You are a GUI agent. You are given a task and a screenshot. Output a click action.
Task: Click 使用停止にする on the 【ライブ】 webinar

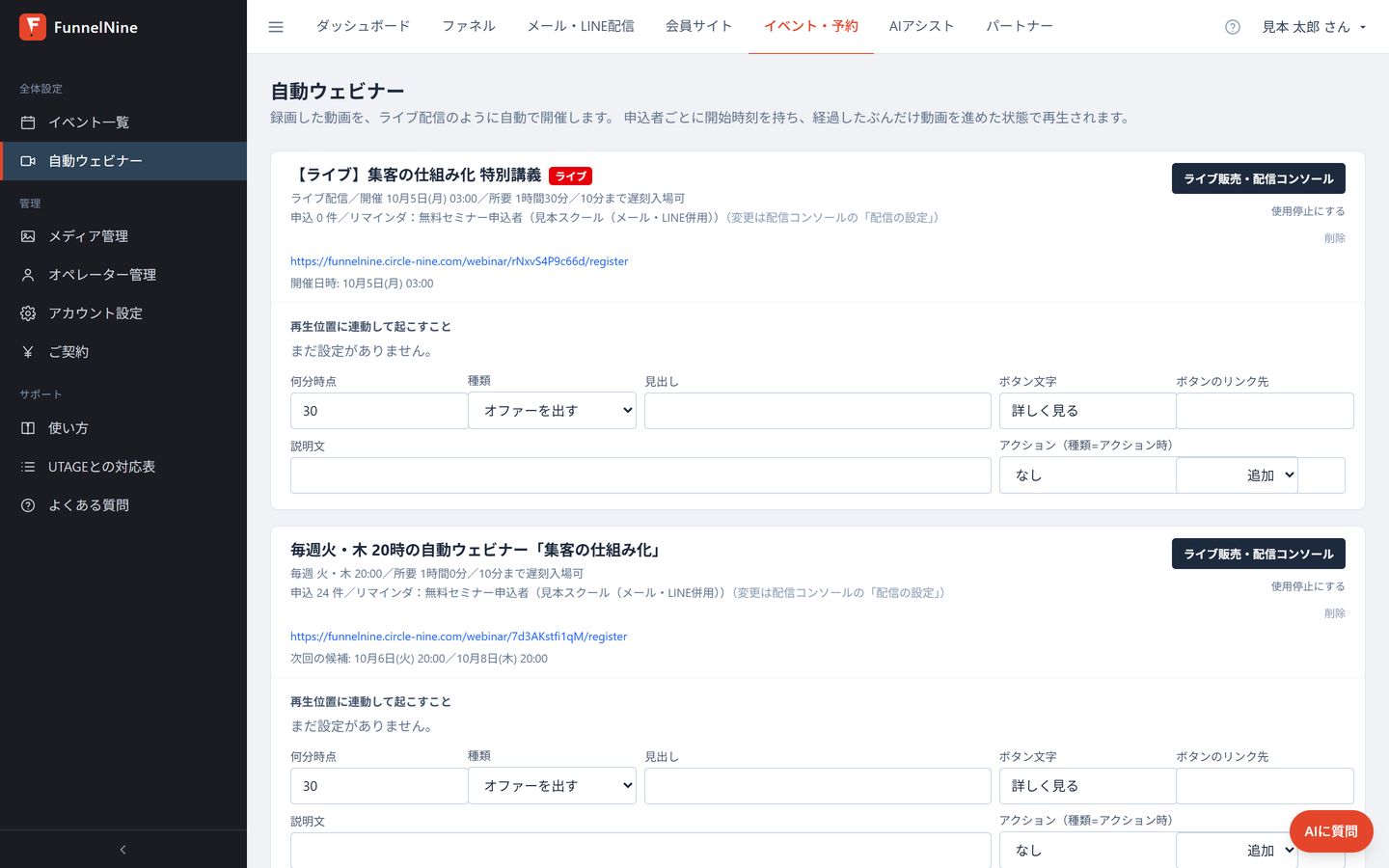point(1308,211)
